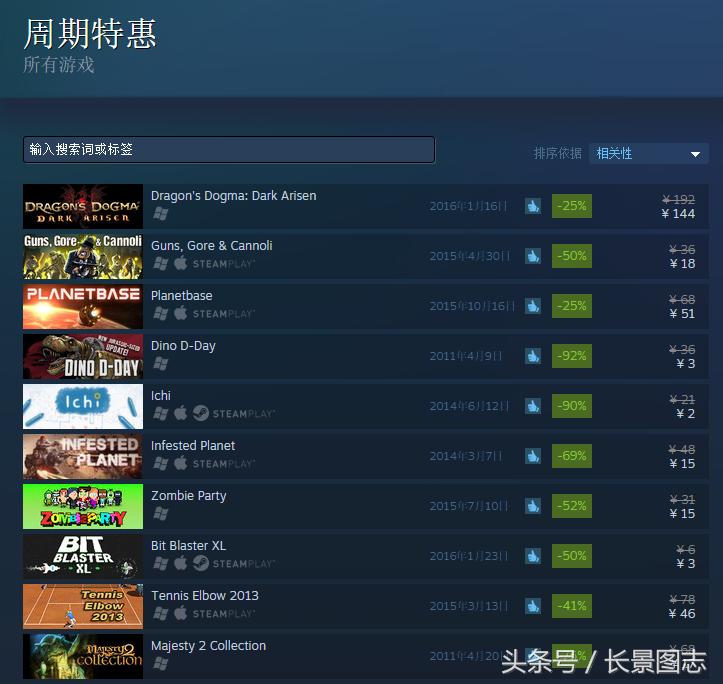
Task: Click thumbs-up review icon for Dino D-Day
Action: click(x=533, y=356)
